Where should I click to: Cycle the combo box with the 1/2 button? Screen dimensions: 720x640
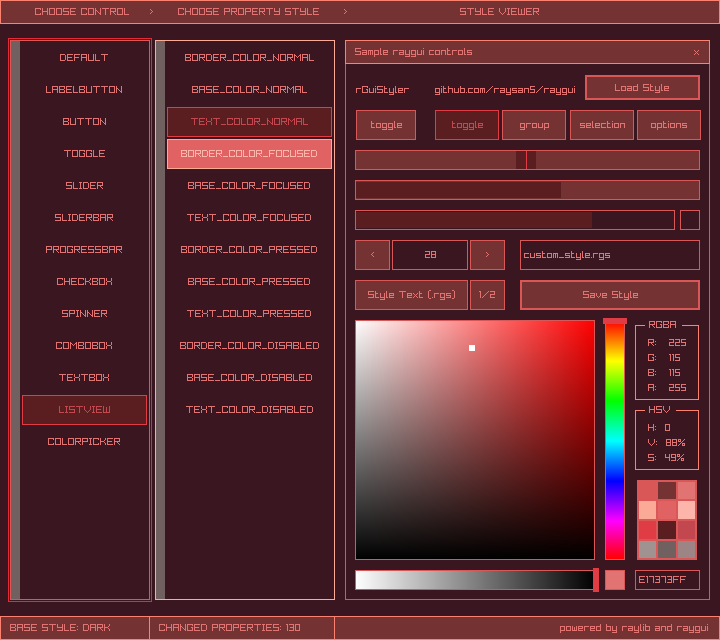coord(487,295)
